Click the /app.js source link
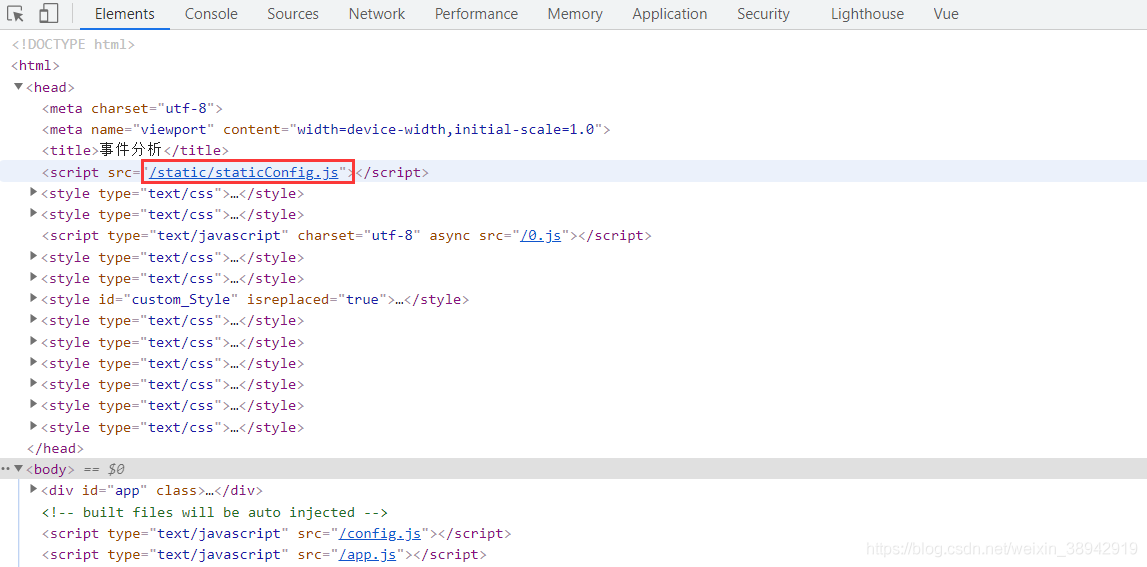Screen dimensions: 1147x567 click(x=369, y=554)
